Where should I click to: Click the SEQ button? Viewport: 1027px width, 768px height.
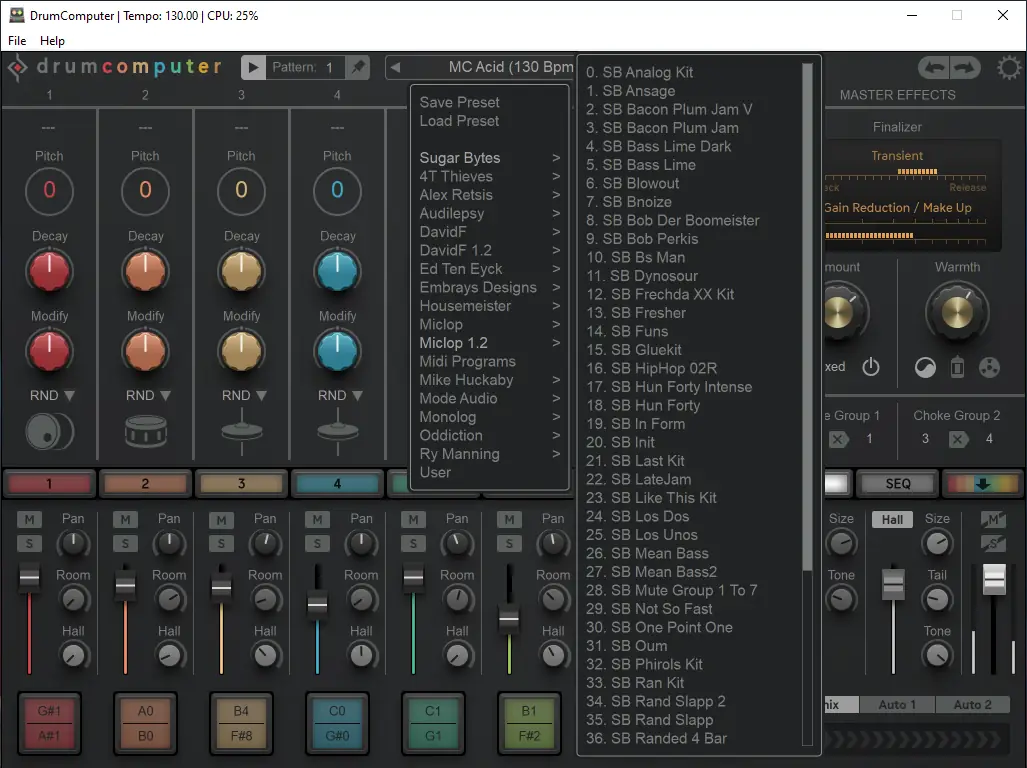point(898,484)
